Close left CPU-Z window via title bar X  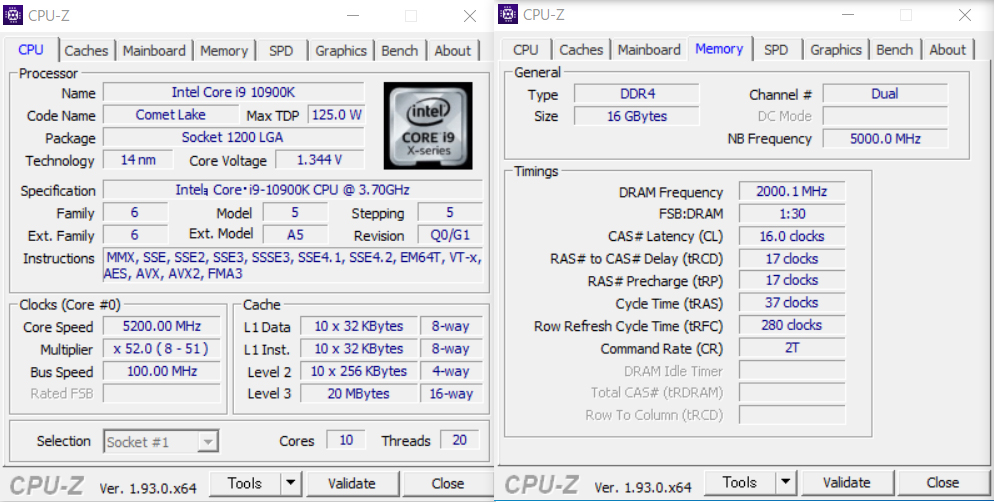(x=470, y=16)
